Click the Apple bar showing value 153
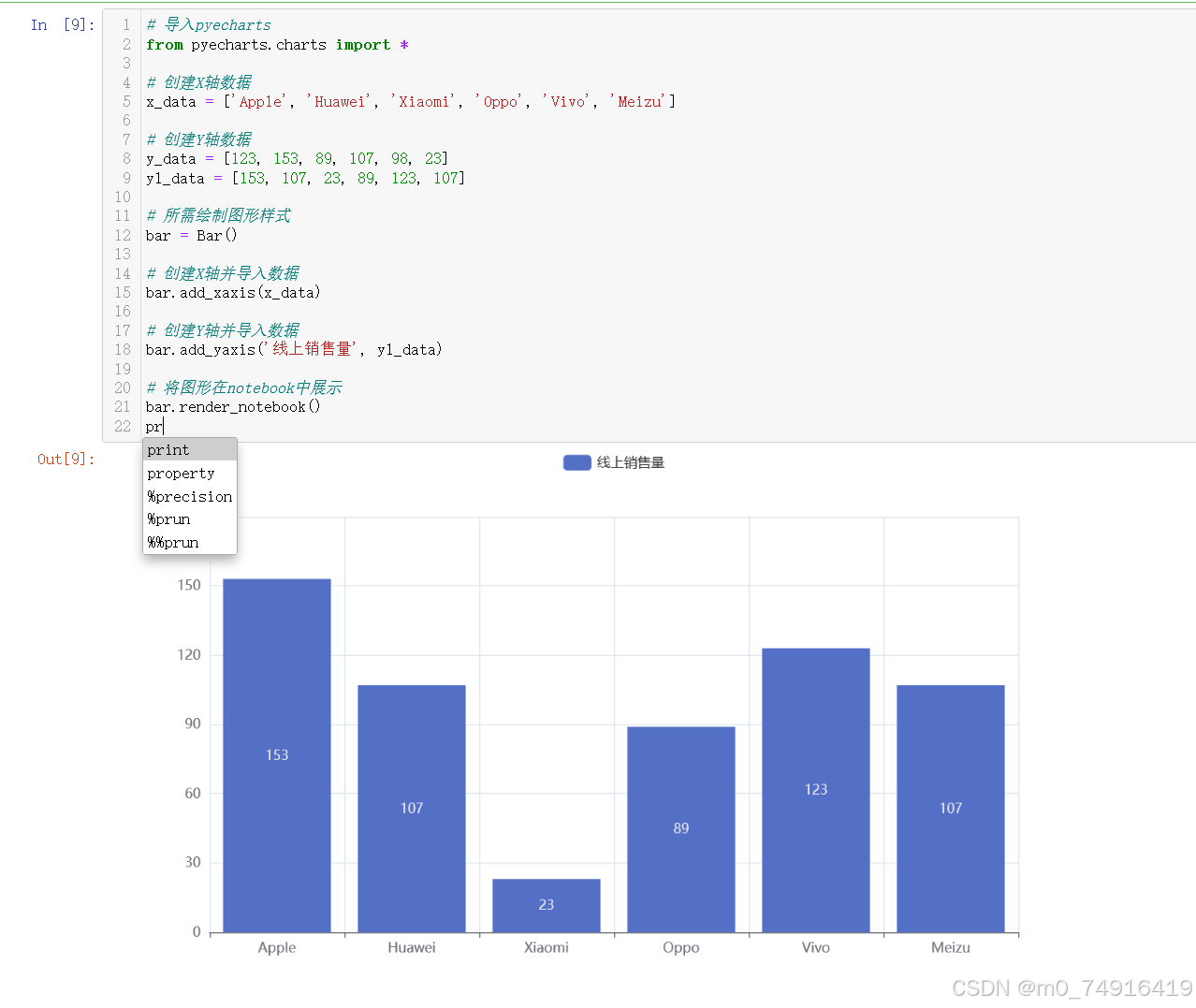Screen dimensions: 1196x1008 276,754
